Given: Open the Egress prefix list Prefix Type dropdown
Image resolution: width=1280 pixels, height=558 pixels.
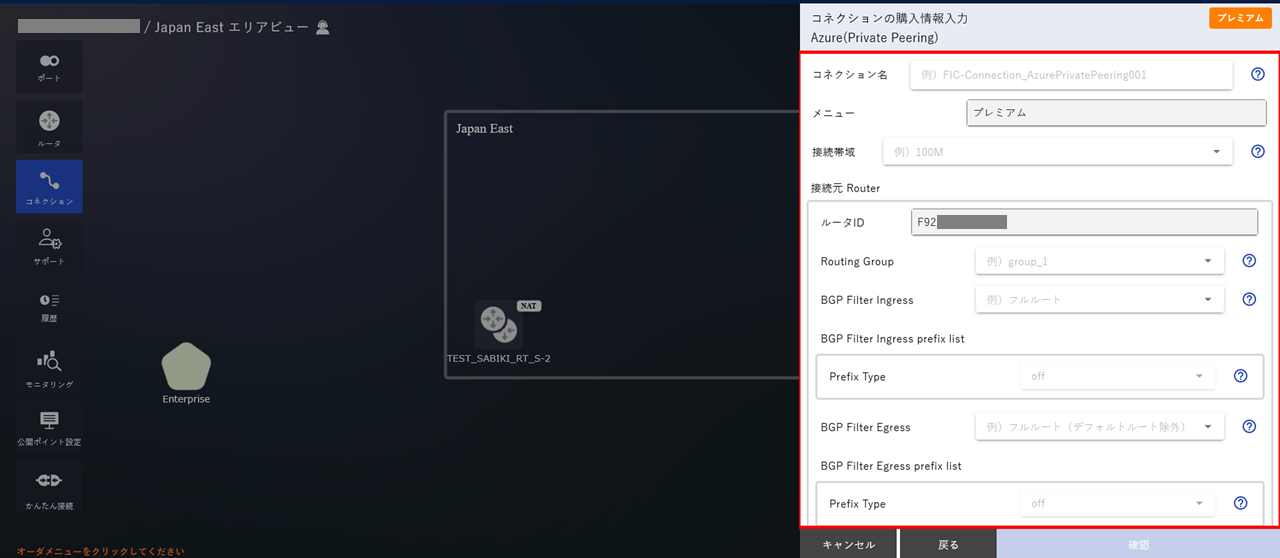Looking at the screenshot, I should pos(1117,503).
